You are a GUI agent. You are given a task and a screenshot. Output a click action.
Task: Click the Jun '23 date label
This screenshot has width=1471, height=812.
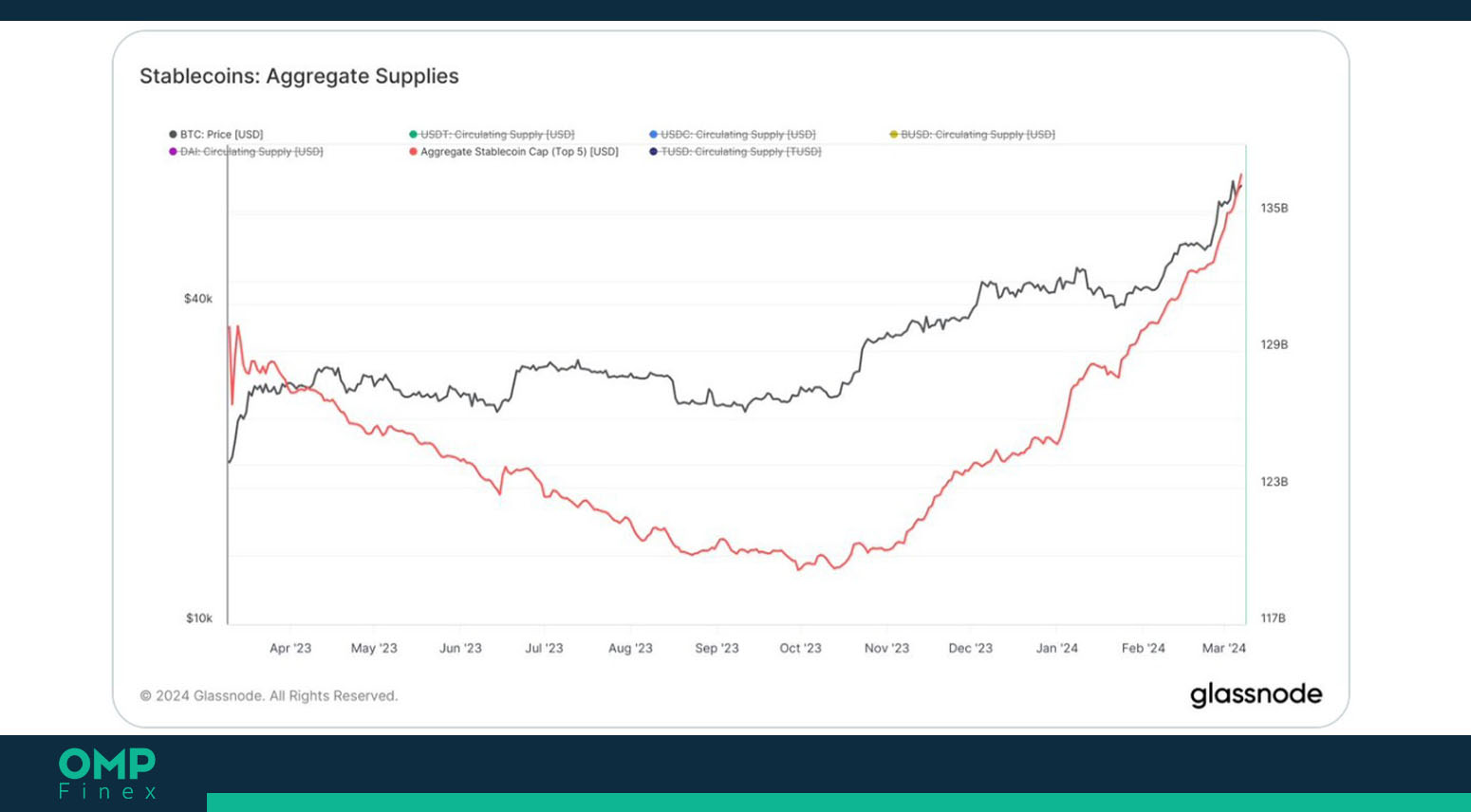(460, 649)
